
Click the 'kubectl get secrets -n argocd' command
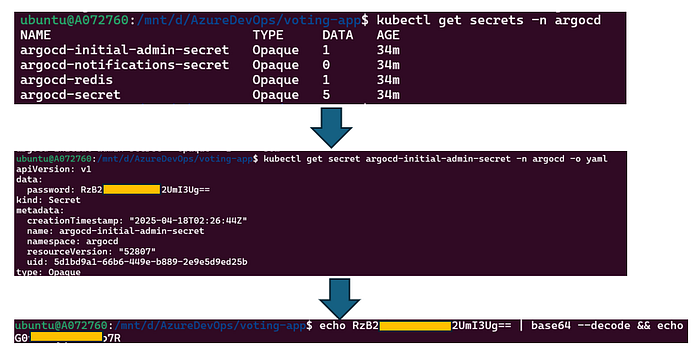pos(488,21)
